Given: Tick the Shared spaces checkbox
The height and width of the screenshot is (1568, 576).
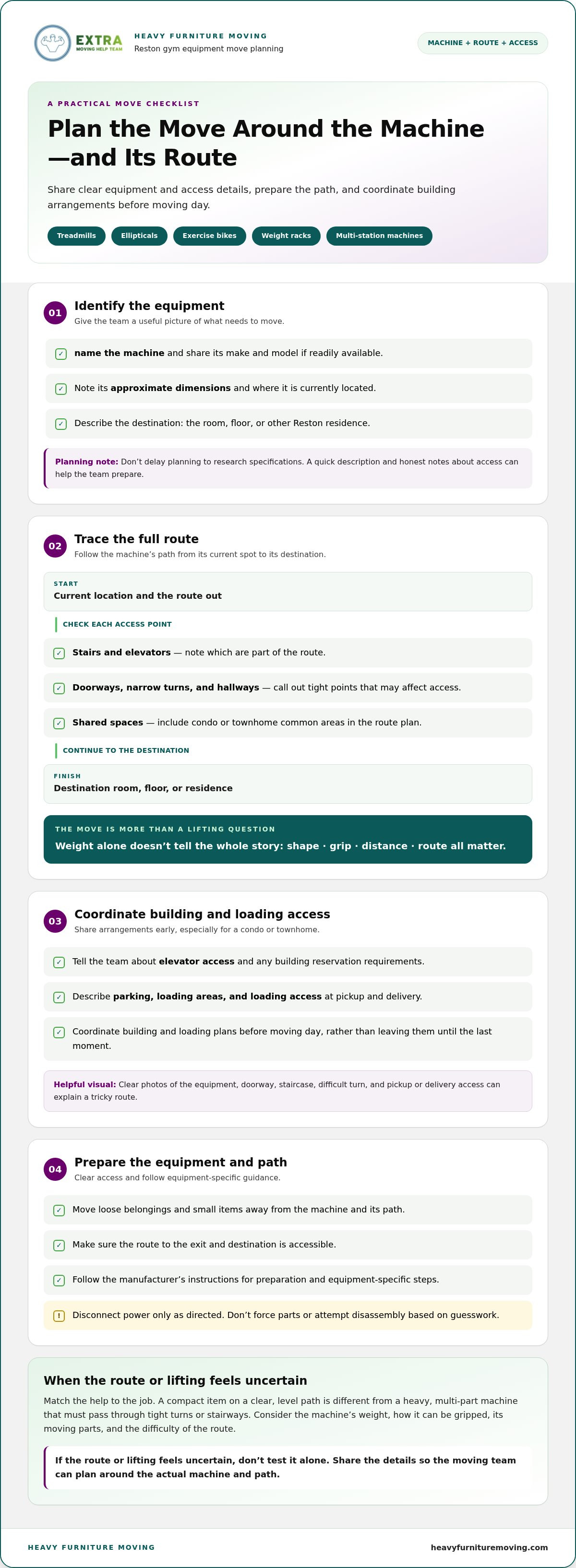Looking at the screenshot, I should [59, 723].
